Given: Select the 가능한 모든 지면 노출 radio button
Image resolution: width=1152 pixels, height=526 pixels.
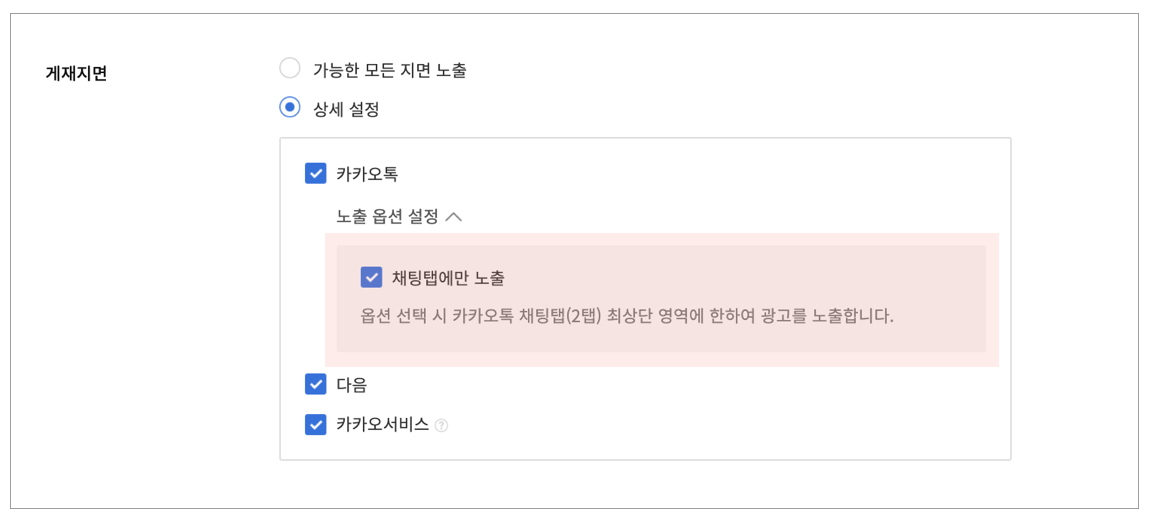Looking at the screenshot, I should pyautogui.click(x=290, y=69).
